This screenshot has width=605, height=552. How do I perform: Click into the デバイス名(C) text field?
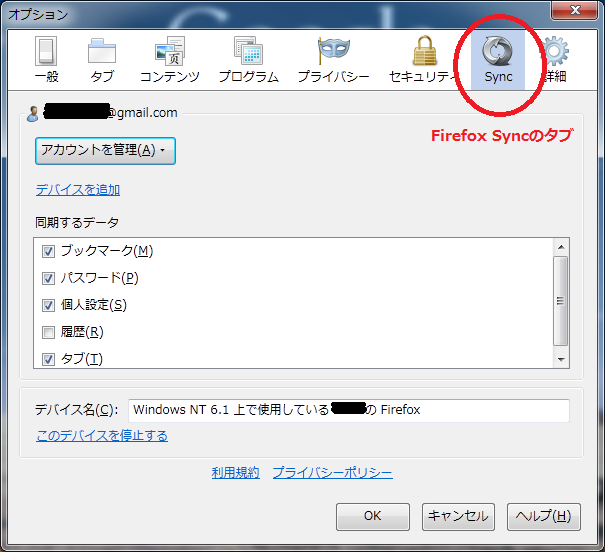(349, 410)
